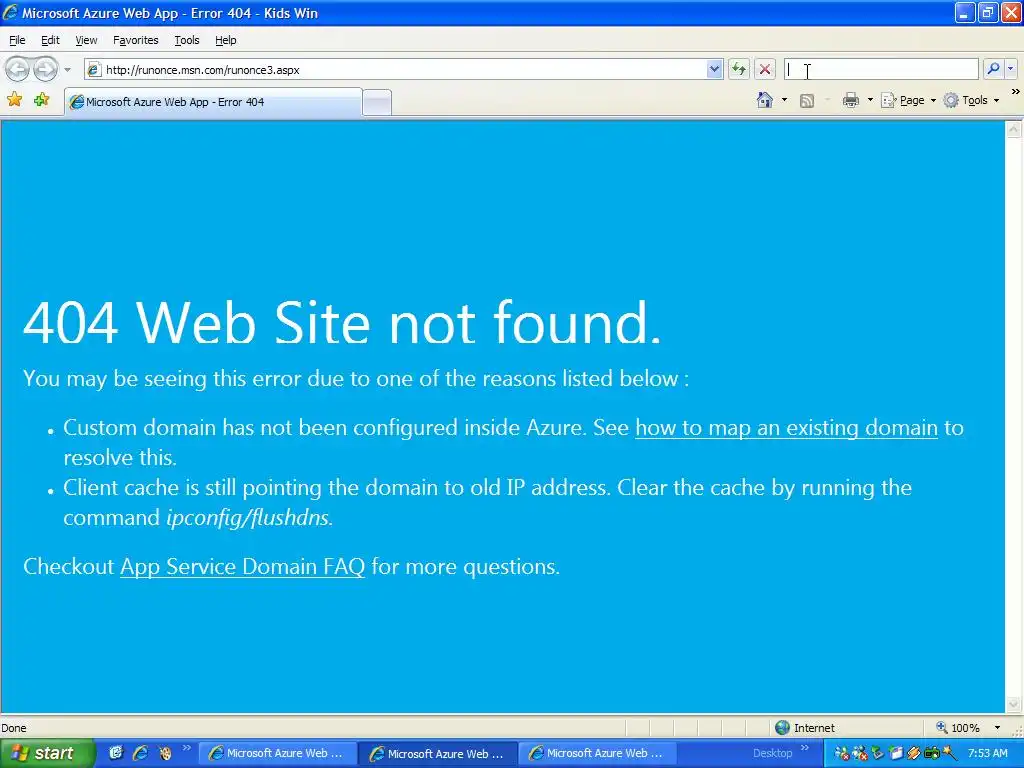Click the IE logo in the title bar

coord(10,12)
